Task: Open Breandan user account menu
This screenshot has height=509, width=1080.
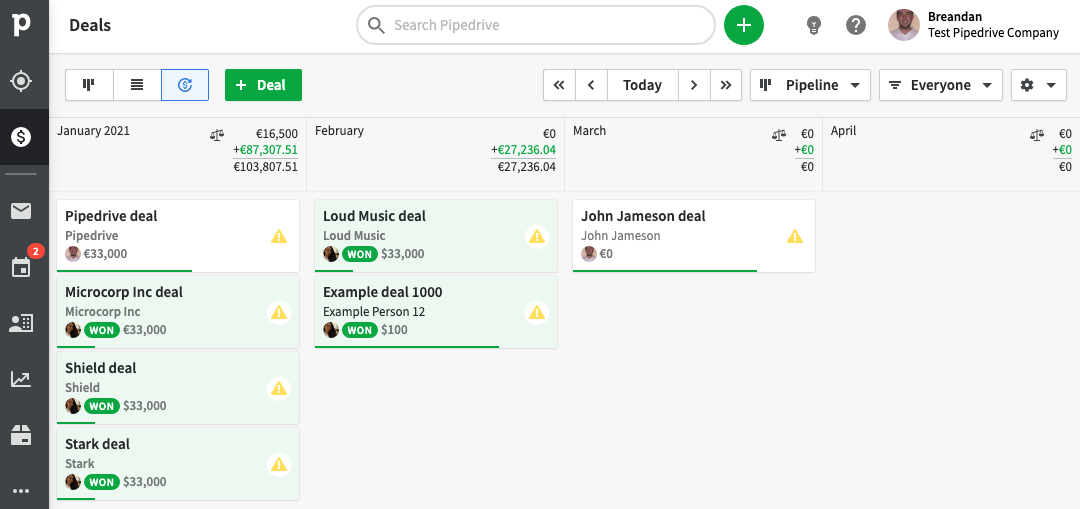Action: coord(974,25)
